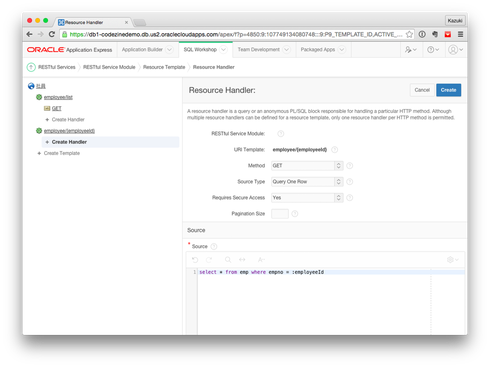The width and height of the screenshot is (490, 367).
Task: Show help for URI Template field
Action: click(x=335, y=150)
